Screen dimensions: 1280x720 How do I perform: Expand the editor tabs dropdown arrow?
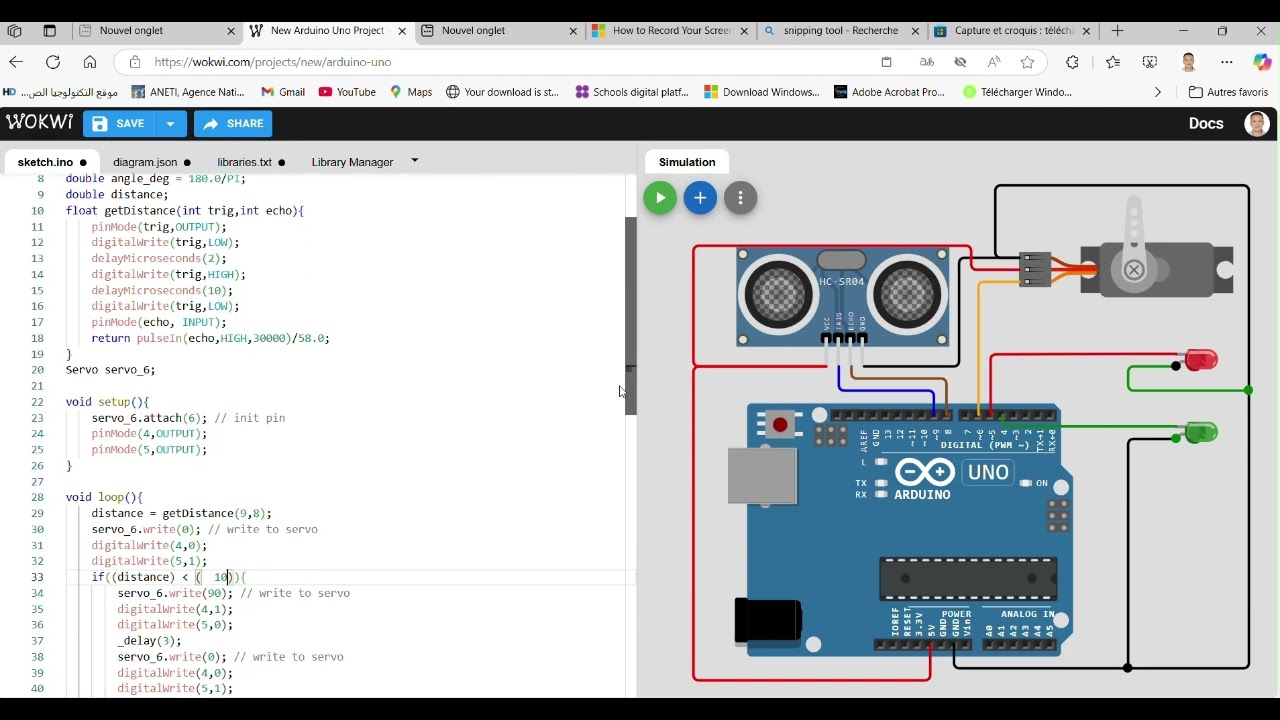[x=415, y=160]
